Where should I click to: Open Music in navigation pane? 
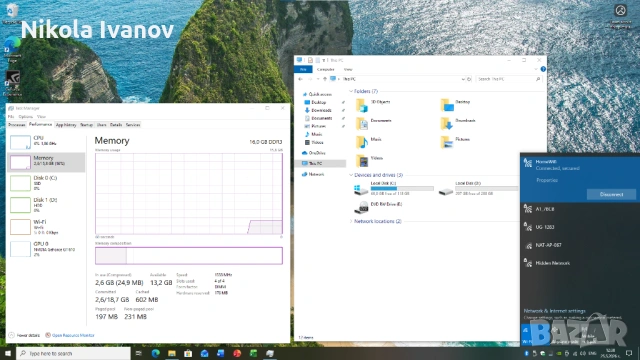point(313,134)
